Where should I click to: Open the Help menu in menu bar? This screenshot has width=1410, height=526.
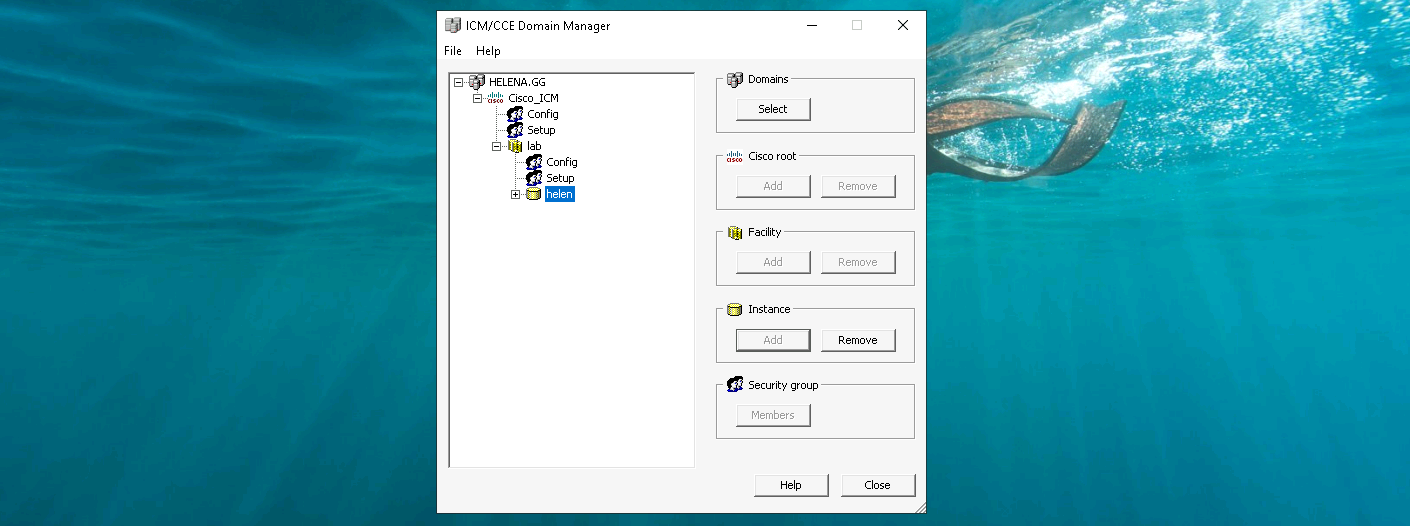click(488, 51)
